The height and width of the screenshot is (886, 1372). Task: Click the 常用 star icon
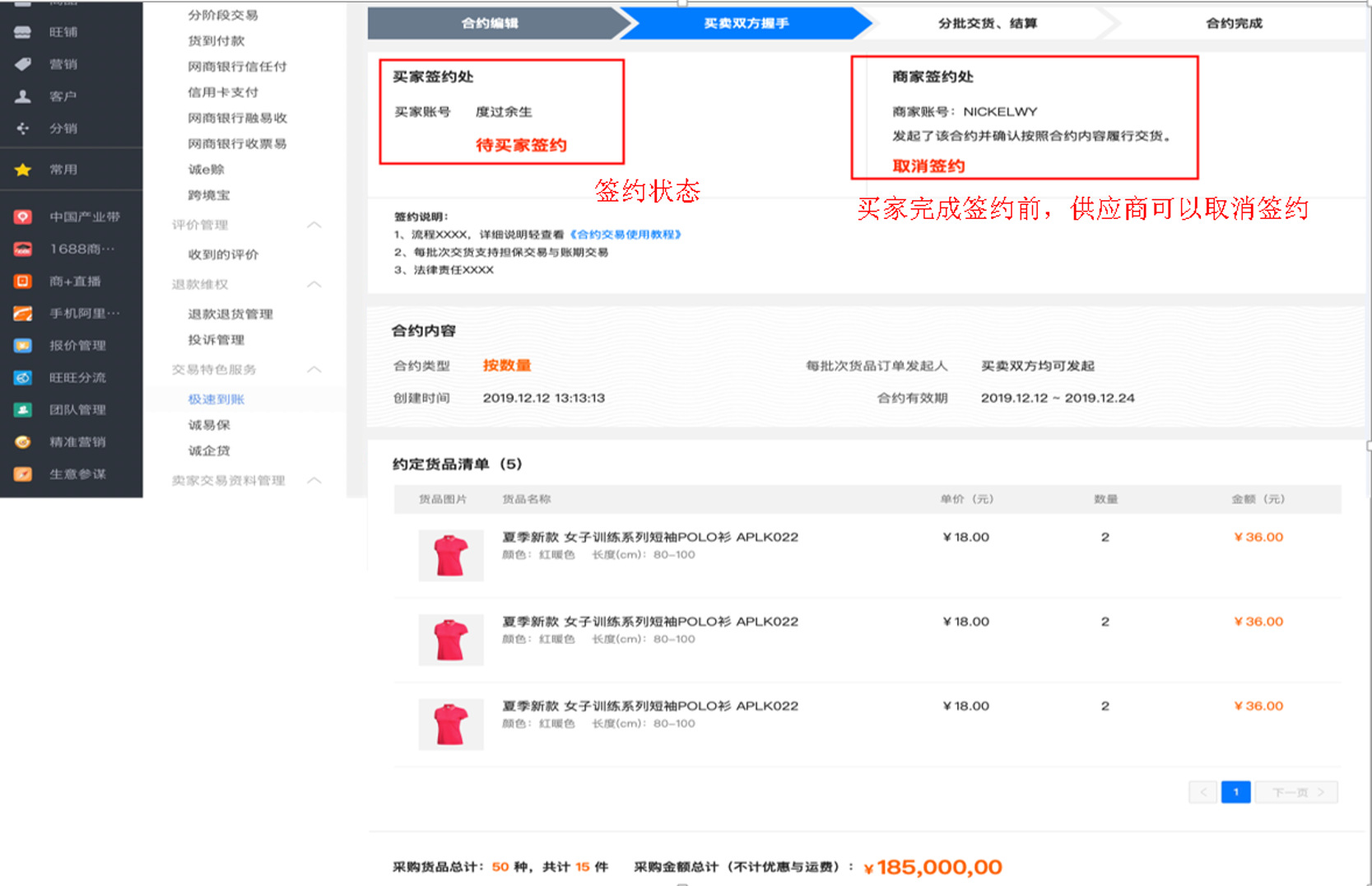(23, 170)
